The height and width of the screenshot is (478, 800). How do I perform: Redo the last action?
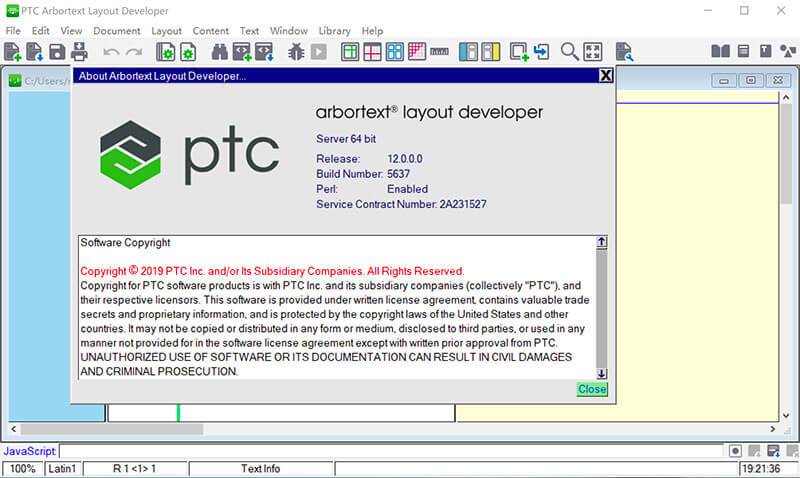pos(134,52)
